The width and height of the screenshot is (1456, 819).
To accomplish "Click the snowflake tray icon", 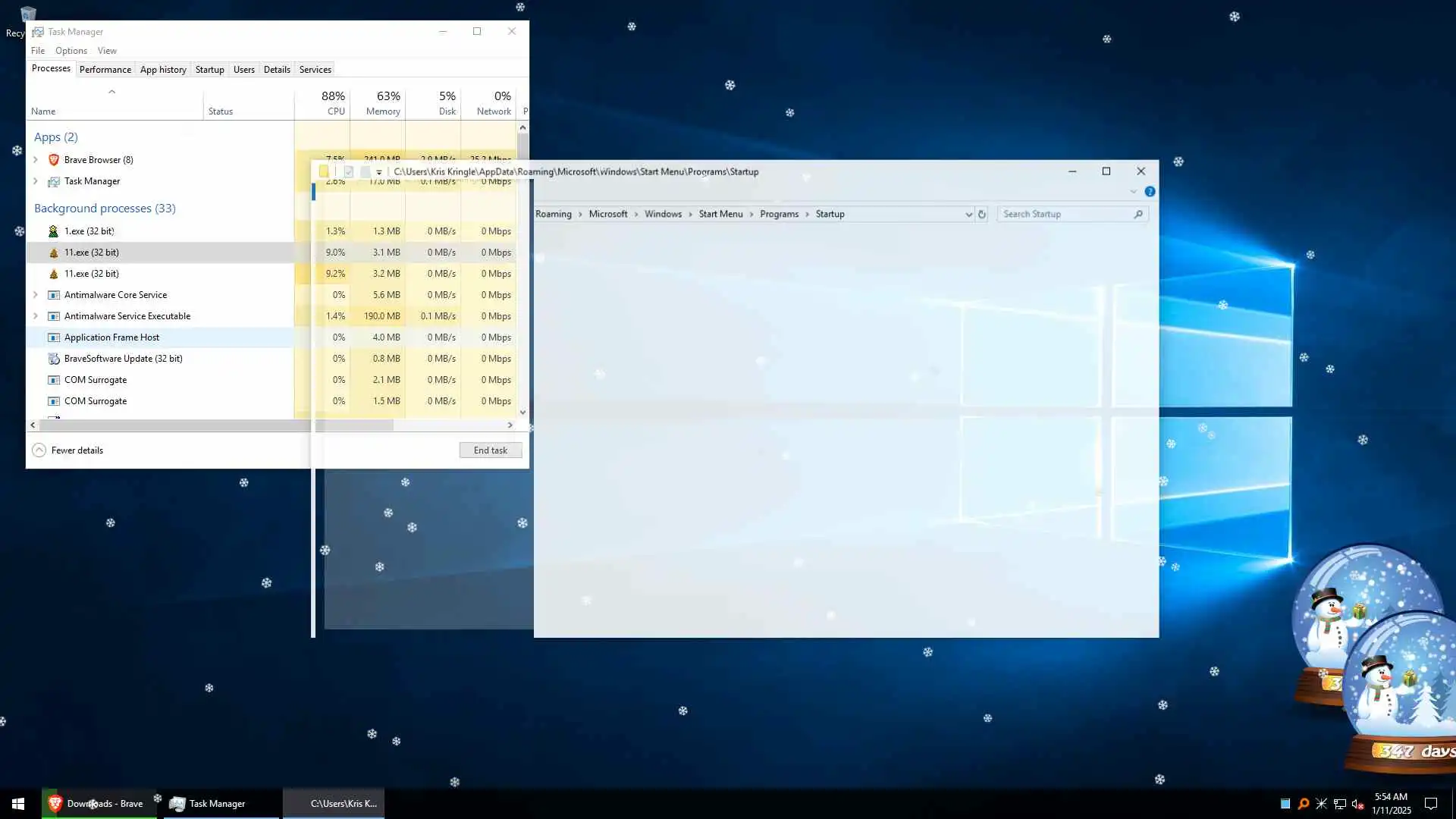I will coord(1321,804).
